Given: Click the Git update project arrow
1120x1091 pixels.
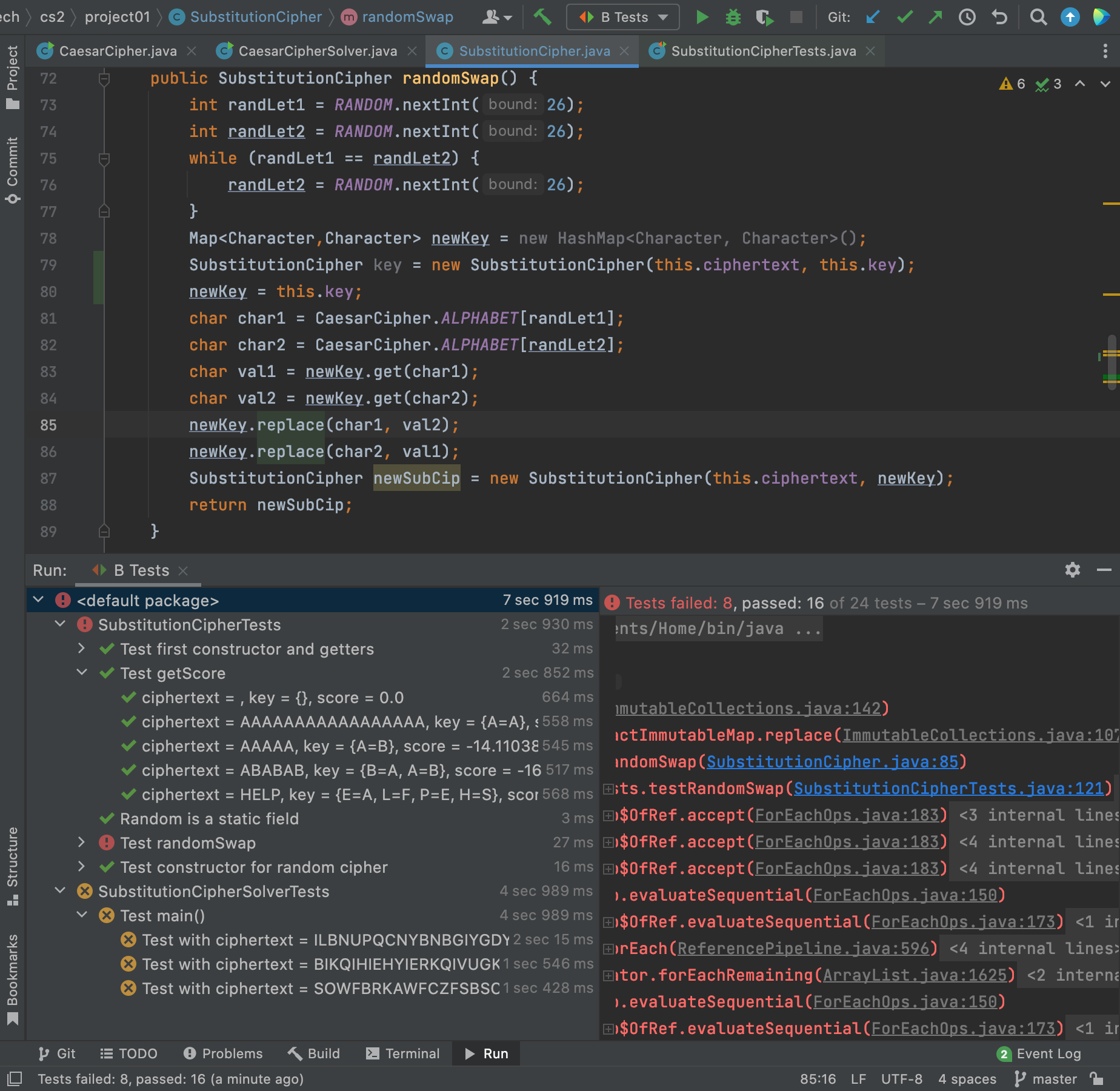Looking at the screenshot, I should click(873, 17).
